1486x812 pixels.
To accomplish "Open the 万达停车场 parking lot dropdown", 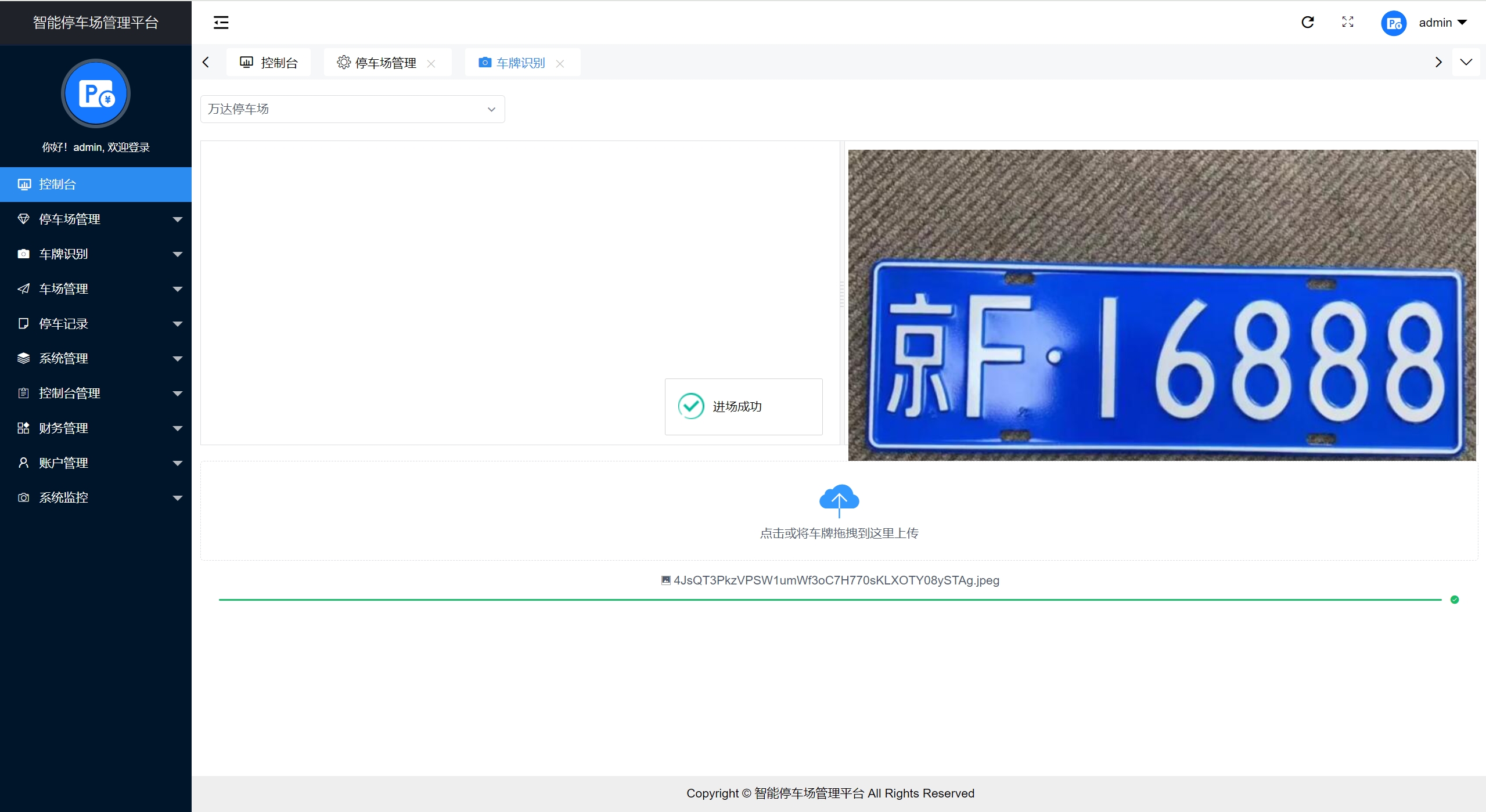I will click(352, 109).
